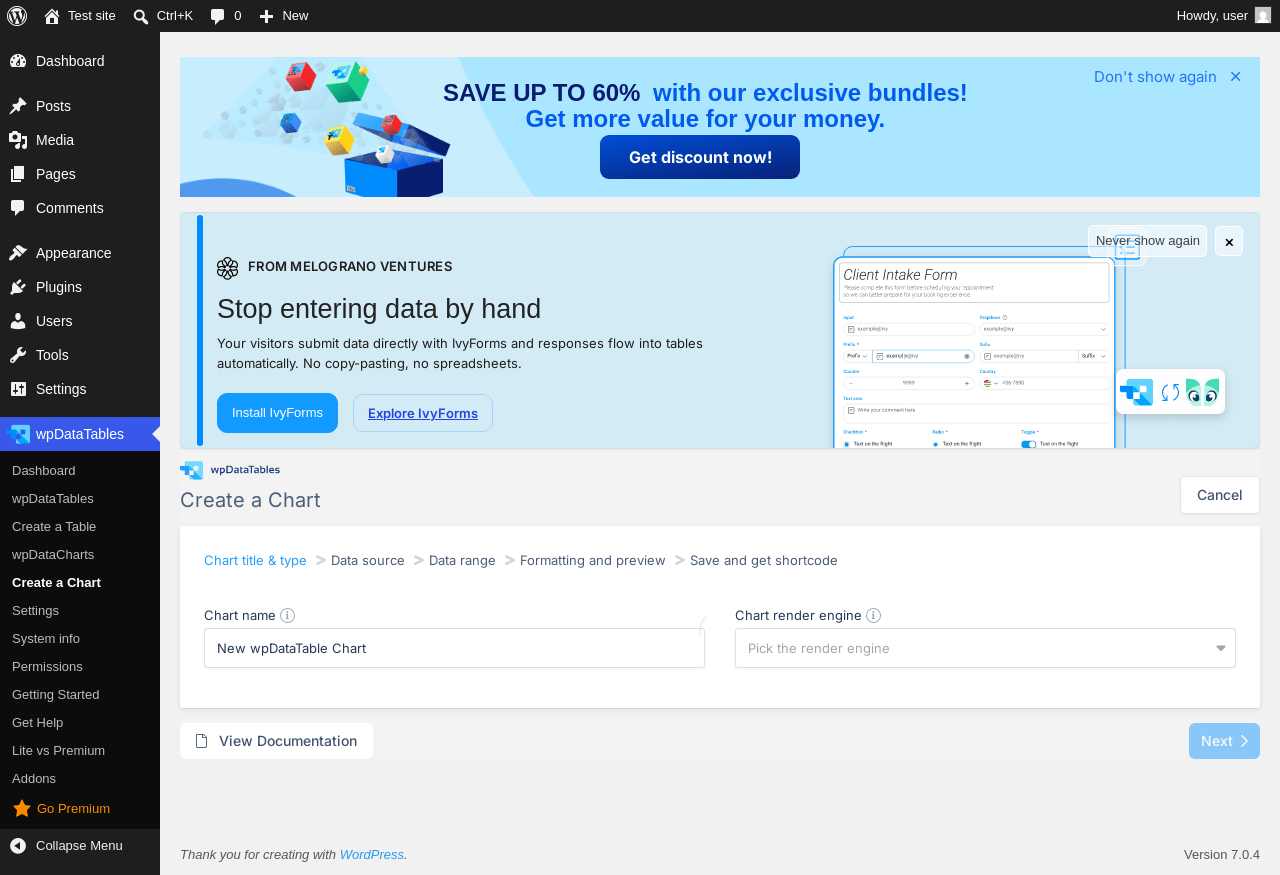Click the Go Premium star icon
This screenshot has width=1280, height=875.
pyautogui.click(x=22, y=808)
